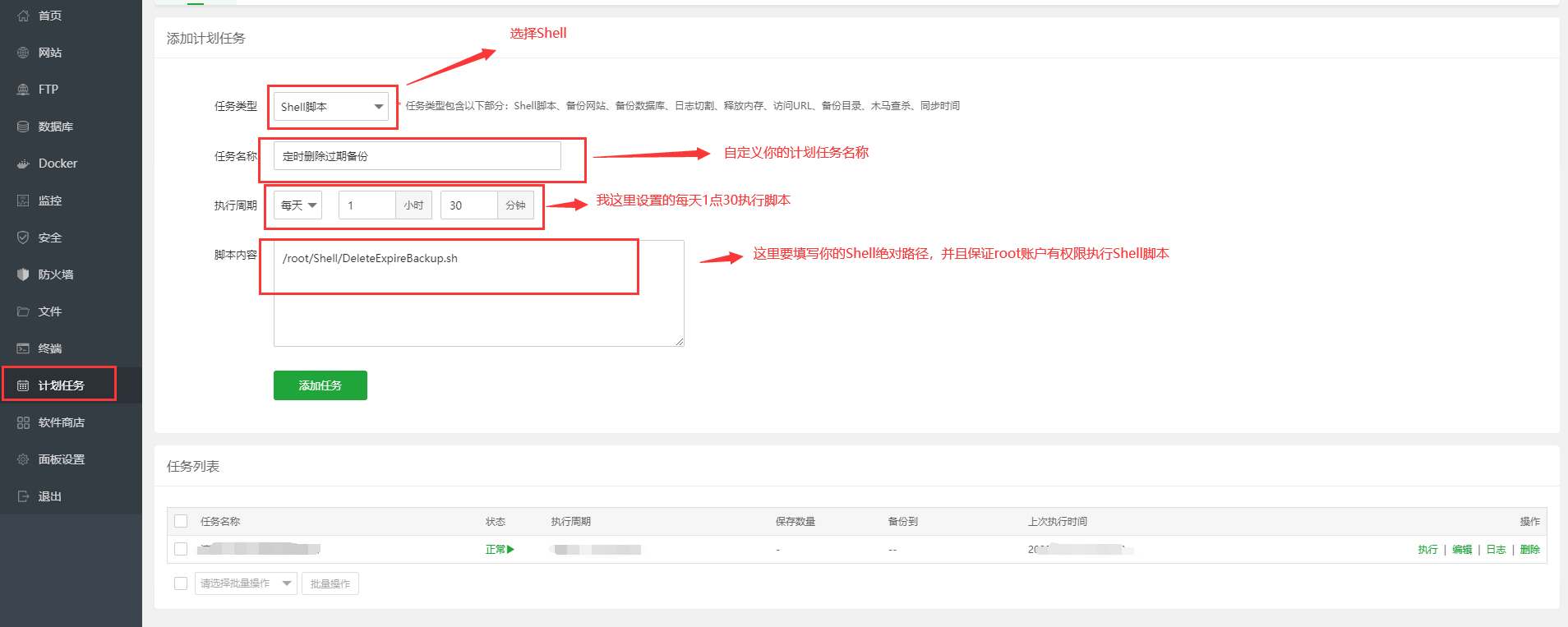1568x627 pixels.
Task: Click the shield icon beside 安全
Action: (x=23, y=237)
